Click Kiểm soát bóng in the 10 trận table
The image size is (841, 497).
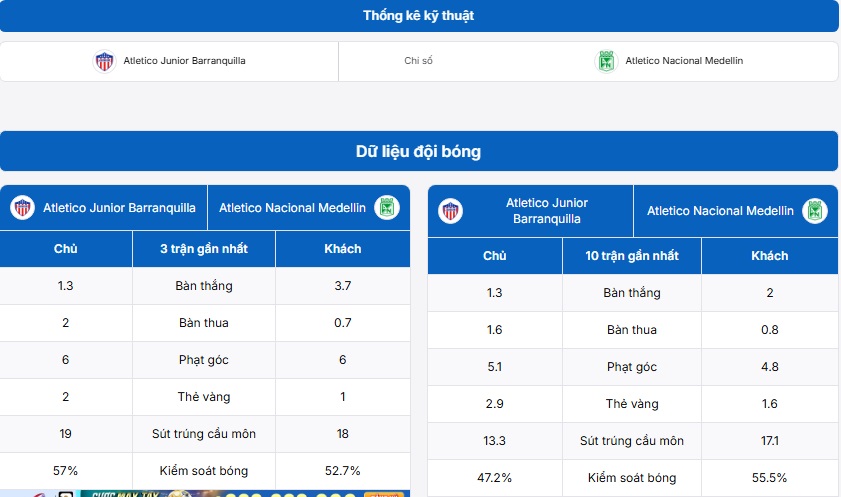tap(632, 478)
